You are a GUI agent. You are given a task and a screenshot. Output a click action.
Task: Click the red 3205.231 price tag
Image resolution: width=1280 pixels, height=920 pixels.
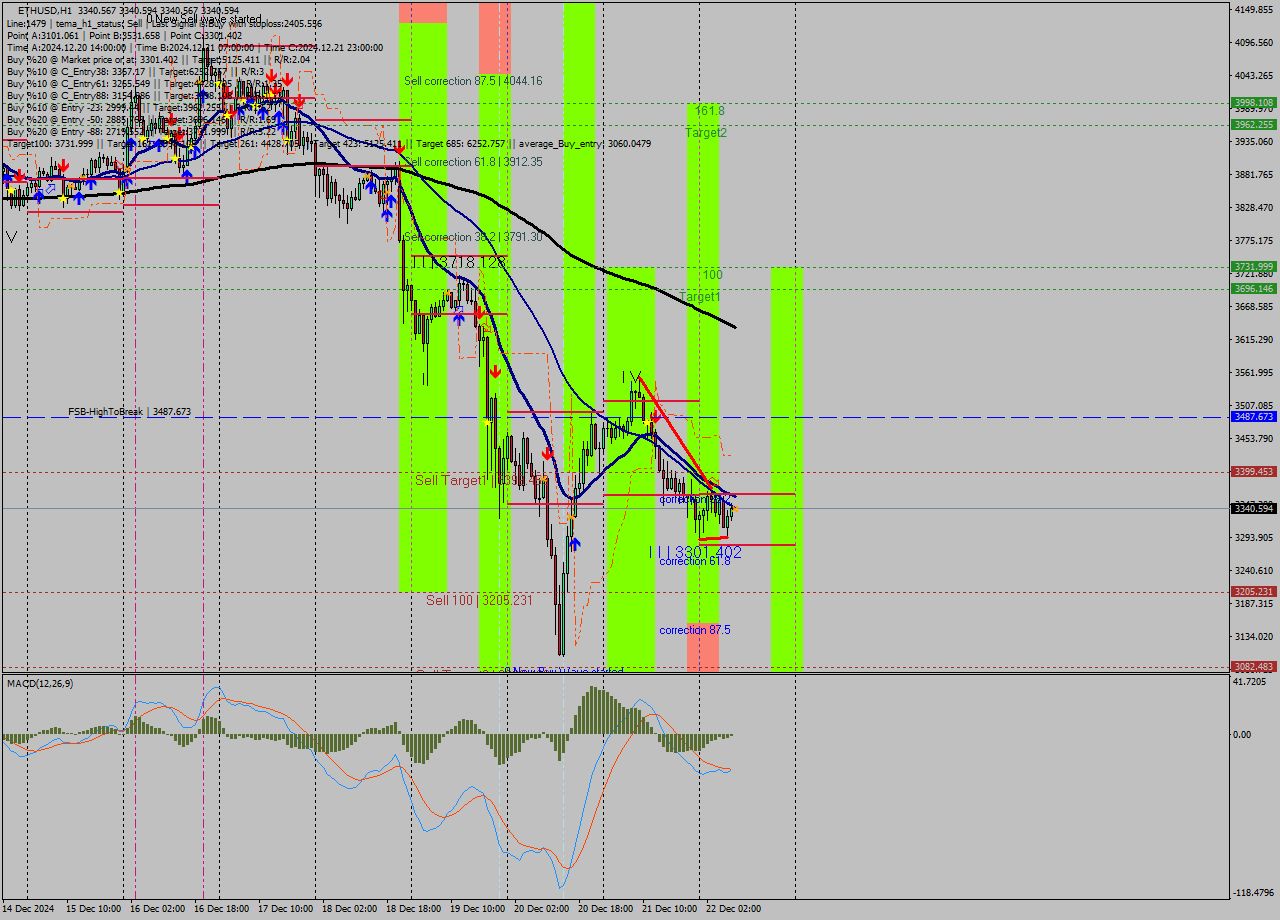coord(1254,592)
